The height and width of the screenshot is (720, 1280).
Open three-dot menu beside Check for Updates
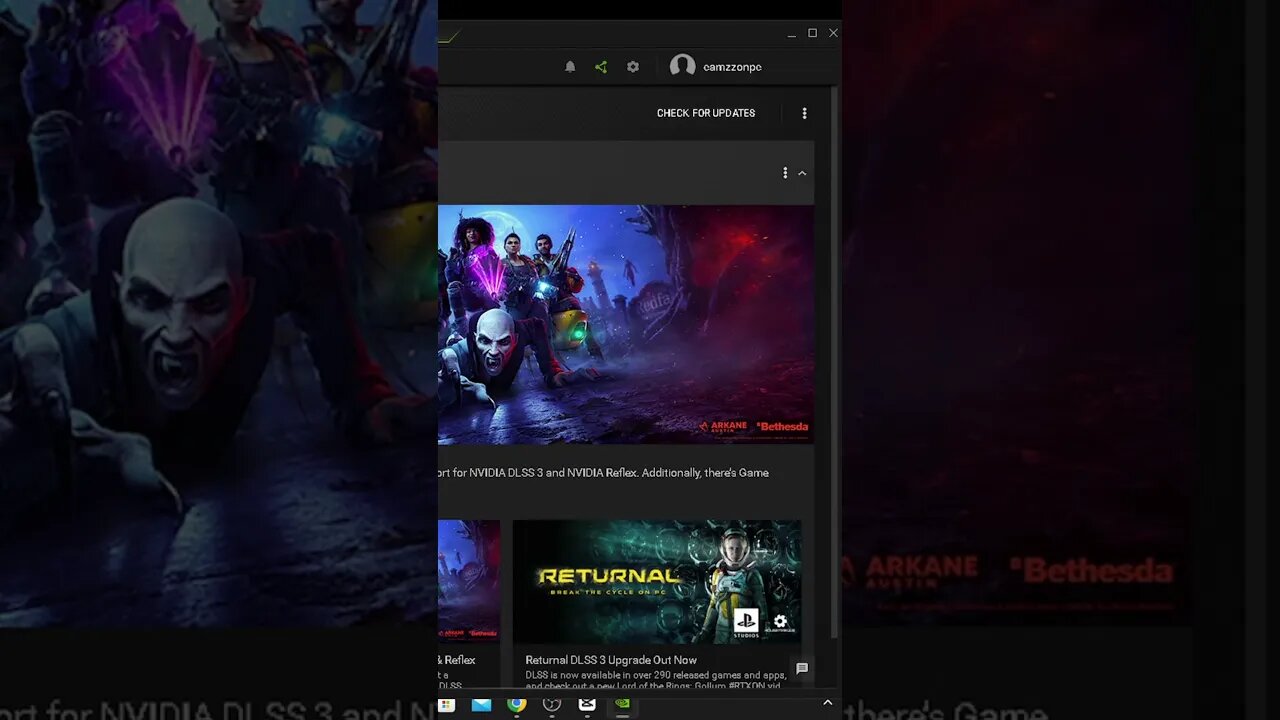(x=804, y=113)
